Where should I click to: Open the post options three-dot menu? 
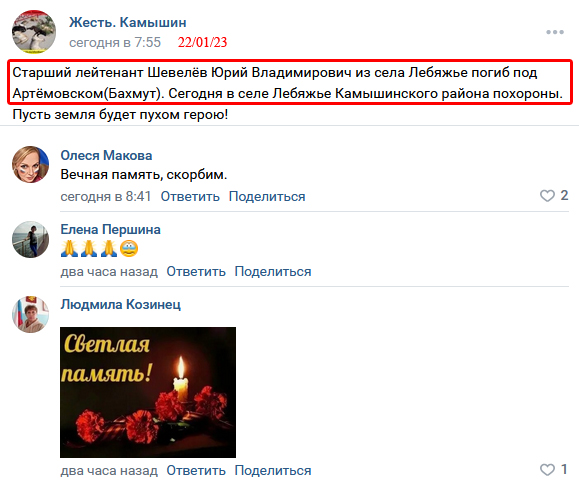point(555,32)
